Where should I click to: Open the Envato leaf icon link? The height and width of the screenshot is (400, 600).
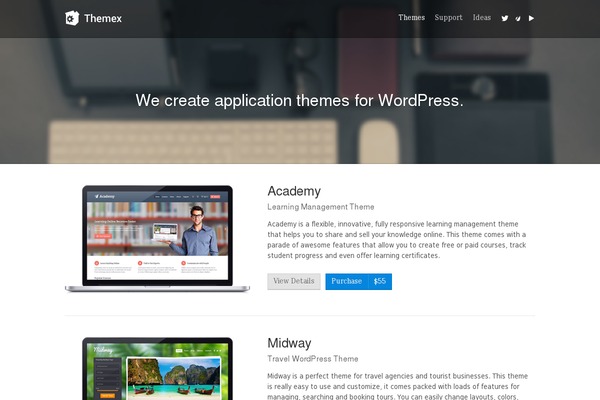click(518, 18)
